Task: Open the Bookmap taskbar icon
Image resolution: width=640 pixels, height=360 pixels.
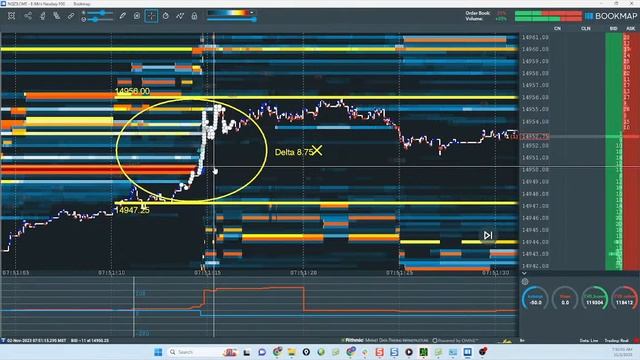Action: (x=467, y=352)
